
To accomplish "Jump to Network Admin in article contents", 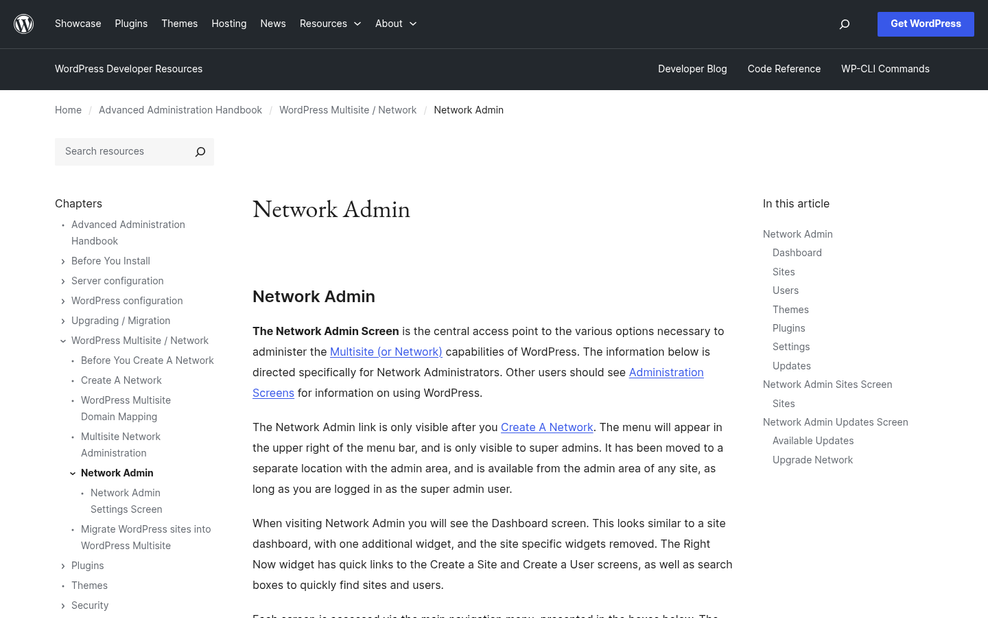I will (798, 234).
